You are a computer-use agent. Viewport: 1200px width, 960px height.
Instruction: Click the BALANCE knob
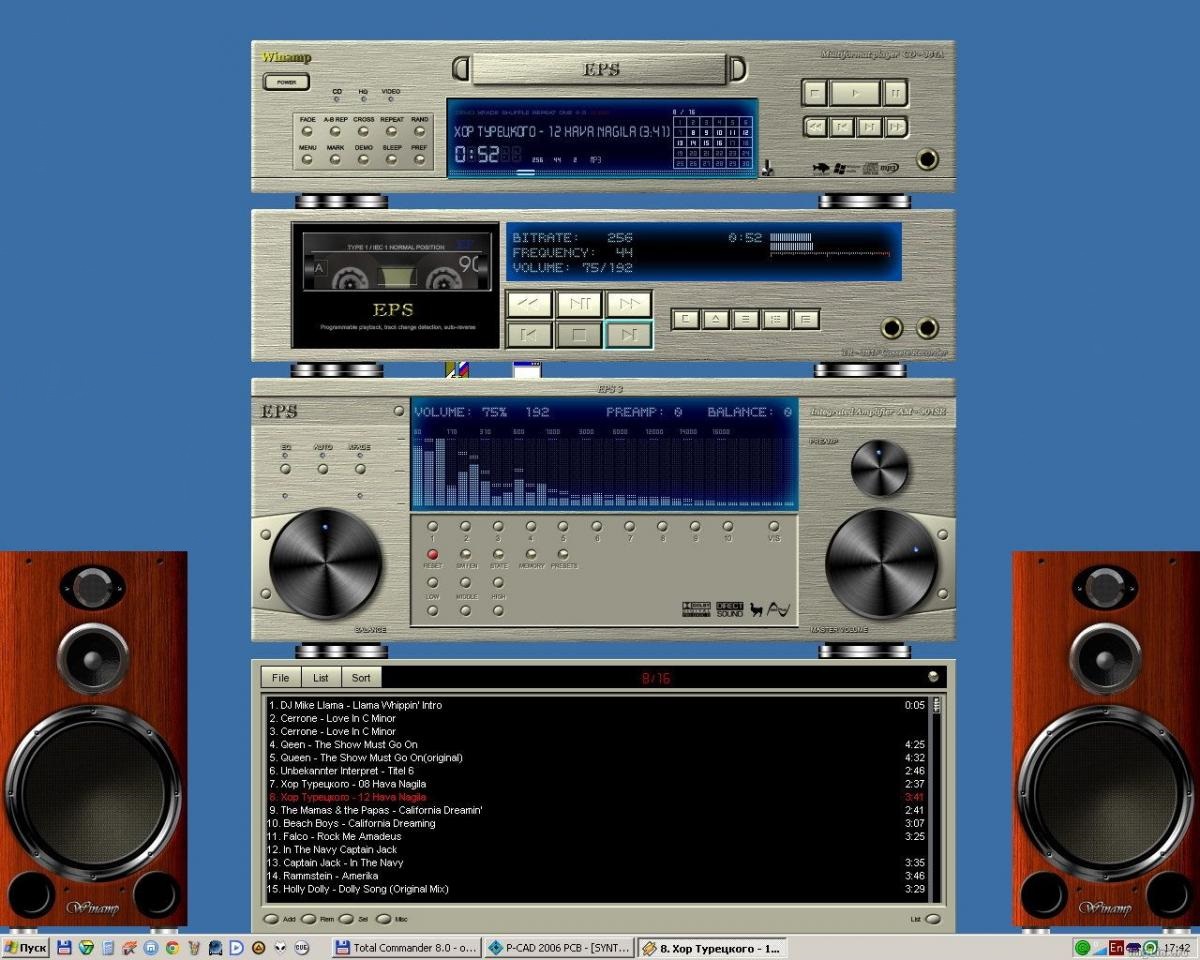[326, 563]
